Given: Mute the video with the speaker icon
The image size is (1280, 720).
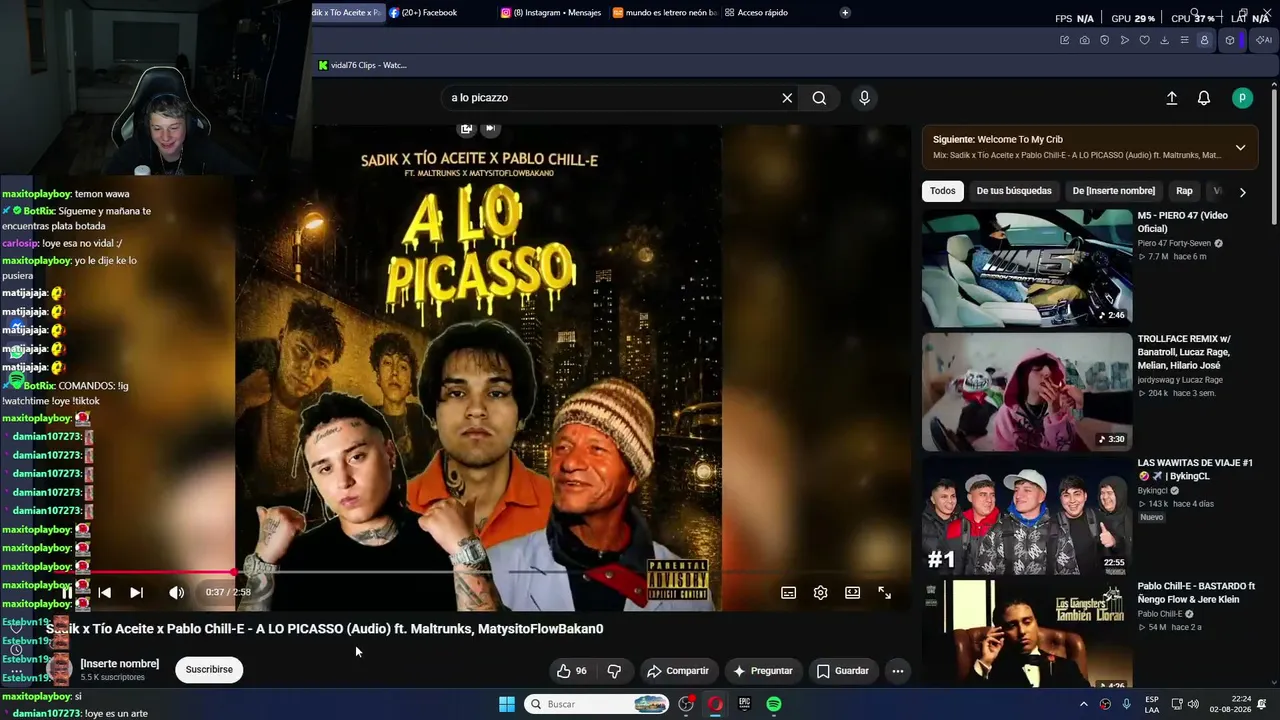Looking at the screenshot, I should pos(177,593).
